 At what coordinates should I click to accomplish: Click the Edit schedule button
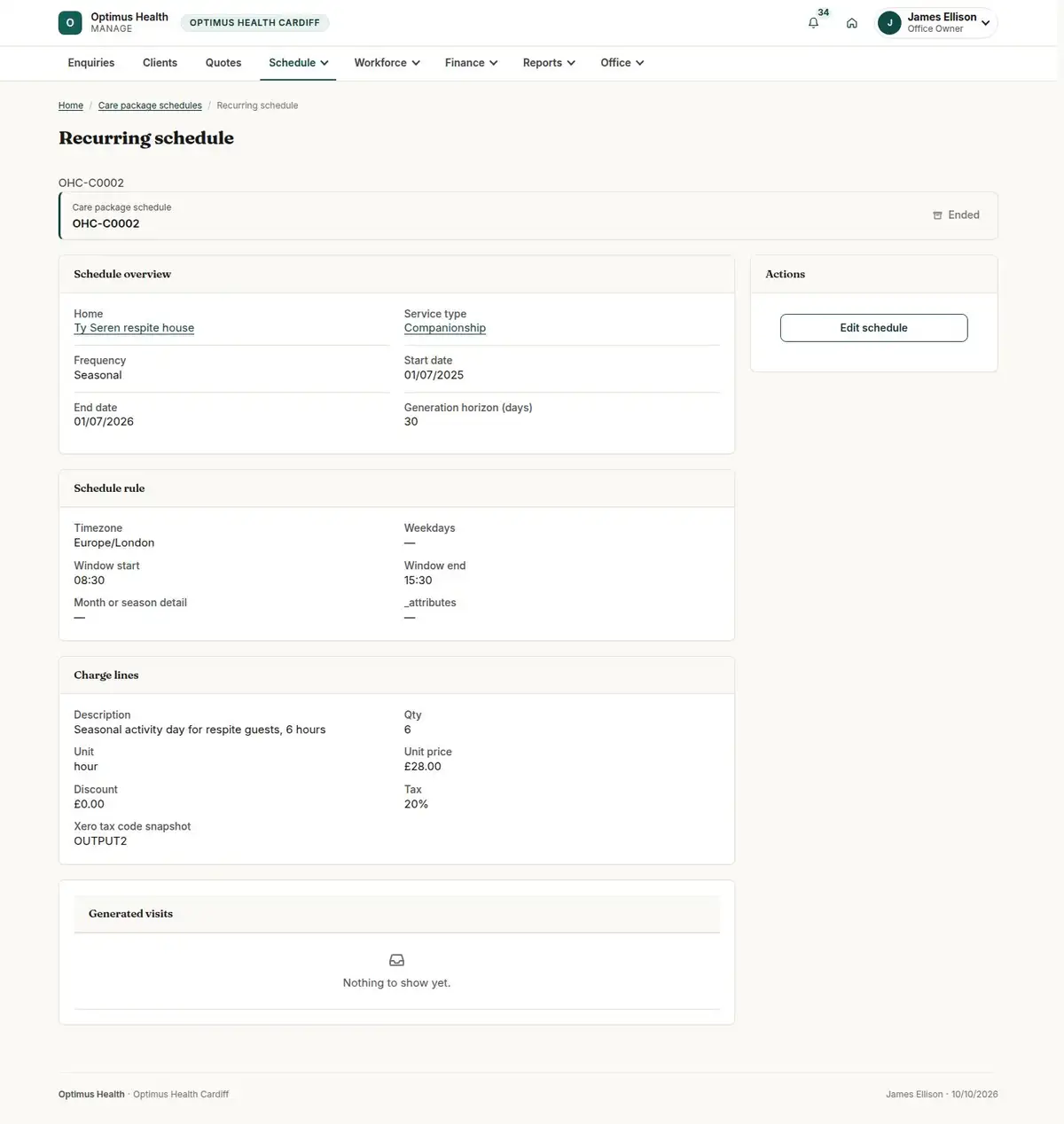coord(873,328)
